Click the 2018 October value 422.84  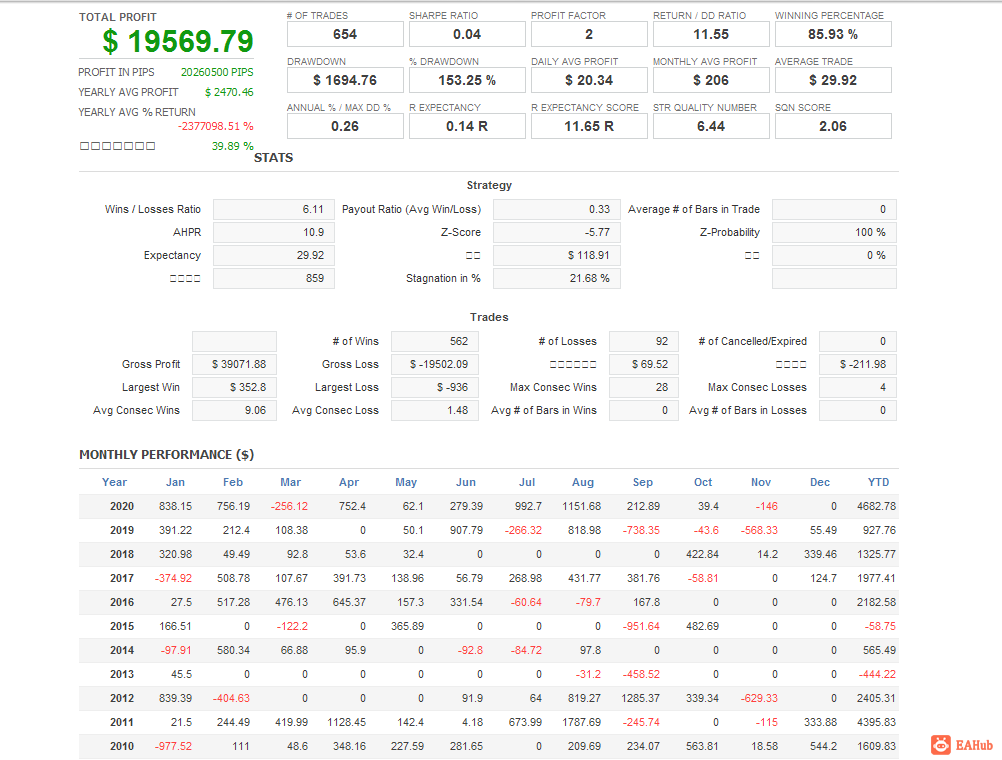(x=702, y=554)
